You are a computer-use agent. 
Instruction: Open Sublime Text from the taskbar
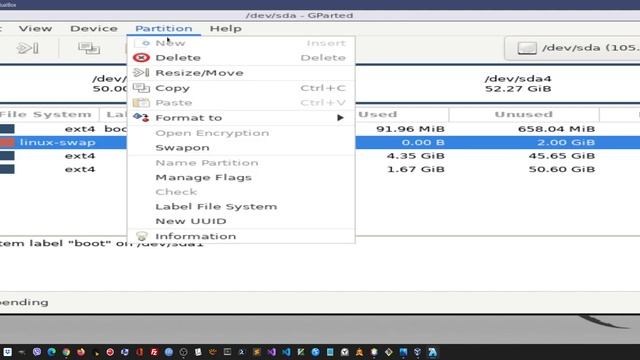(257, 352)
